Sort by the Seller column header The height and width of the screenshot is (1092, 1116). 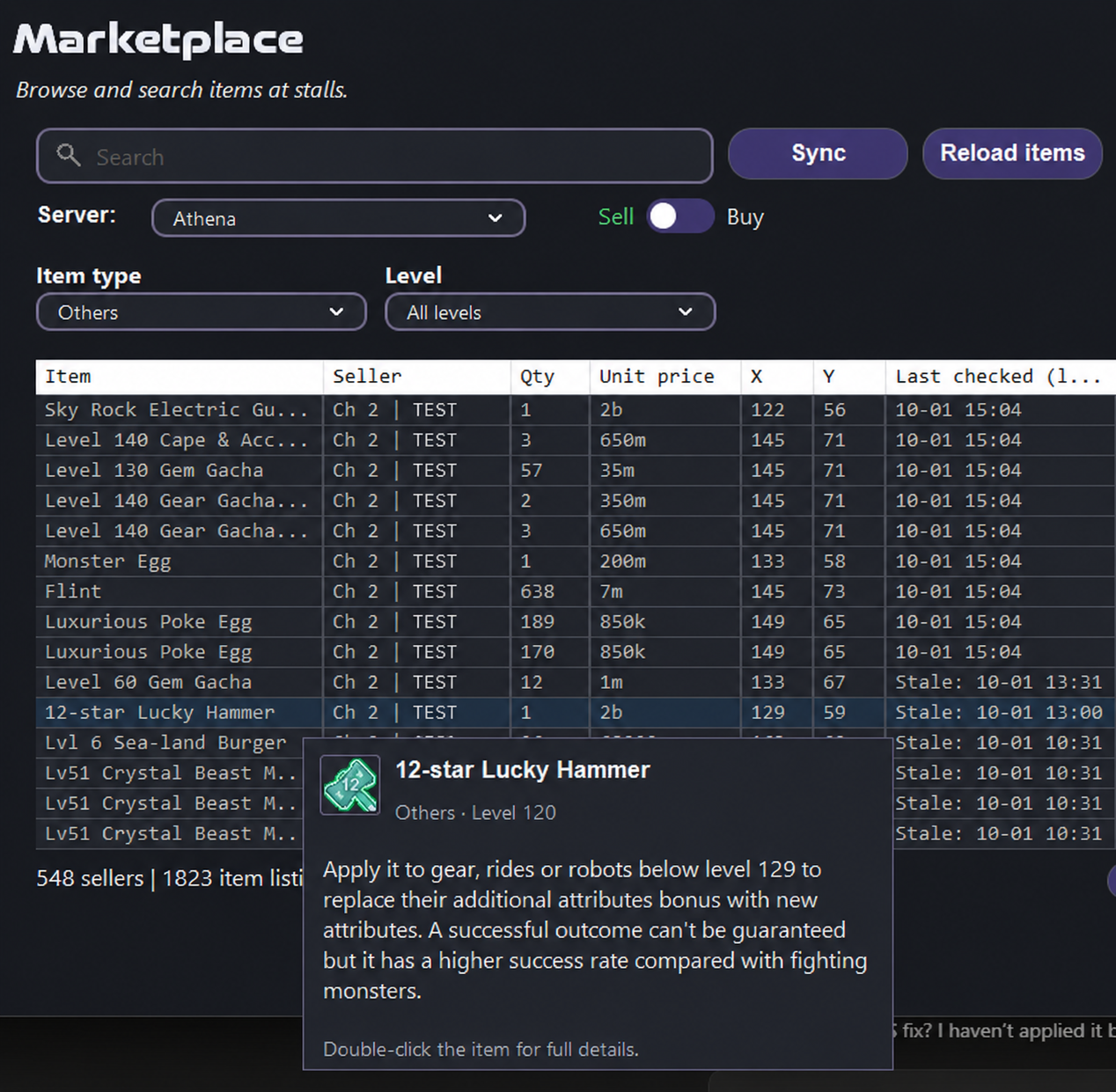coord(416,377)
